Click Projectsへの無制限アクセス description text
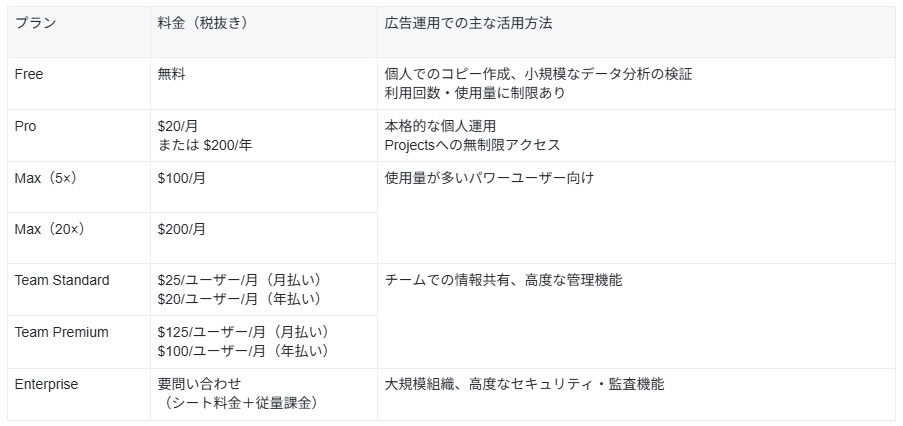Image resolution: width=903 pixels, height=426 pixels. click(x=472, y=145)
